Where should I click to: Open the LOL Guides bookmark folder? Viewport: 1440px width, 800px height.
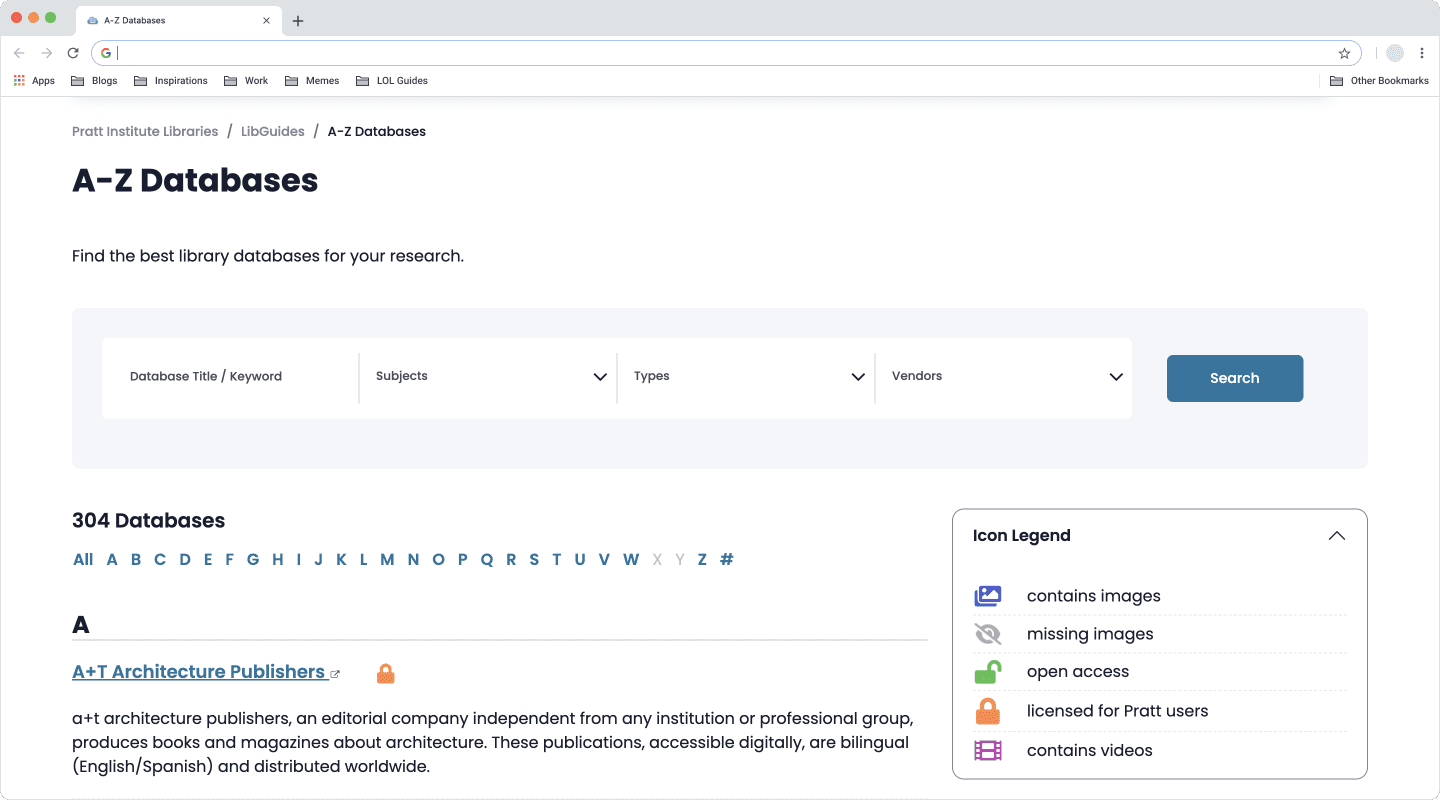pos(391,81)
